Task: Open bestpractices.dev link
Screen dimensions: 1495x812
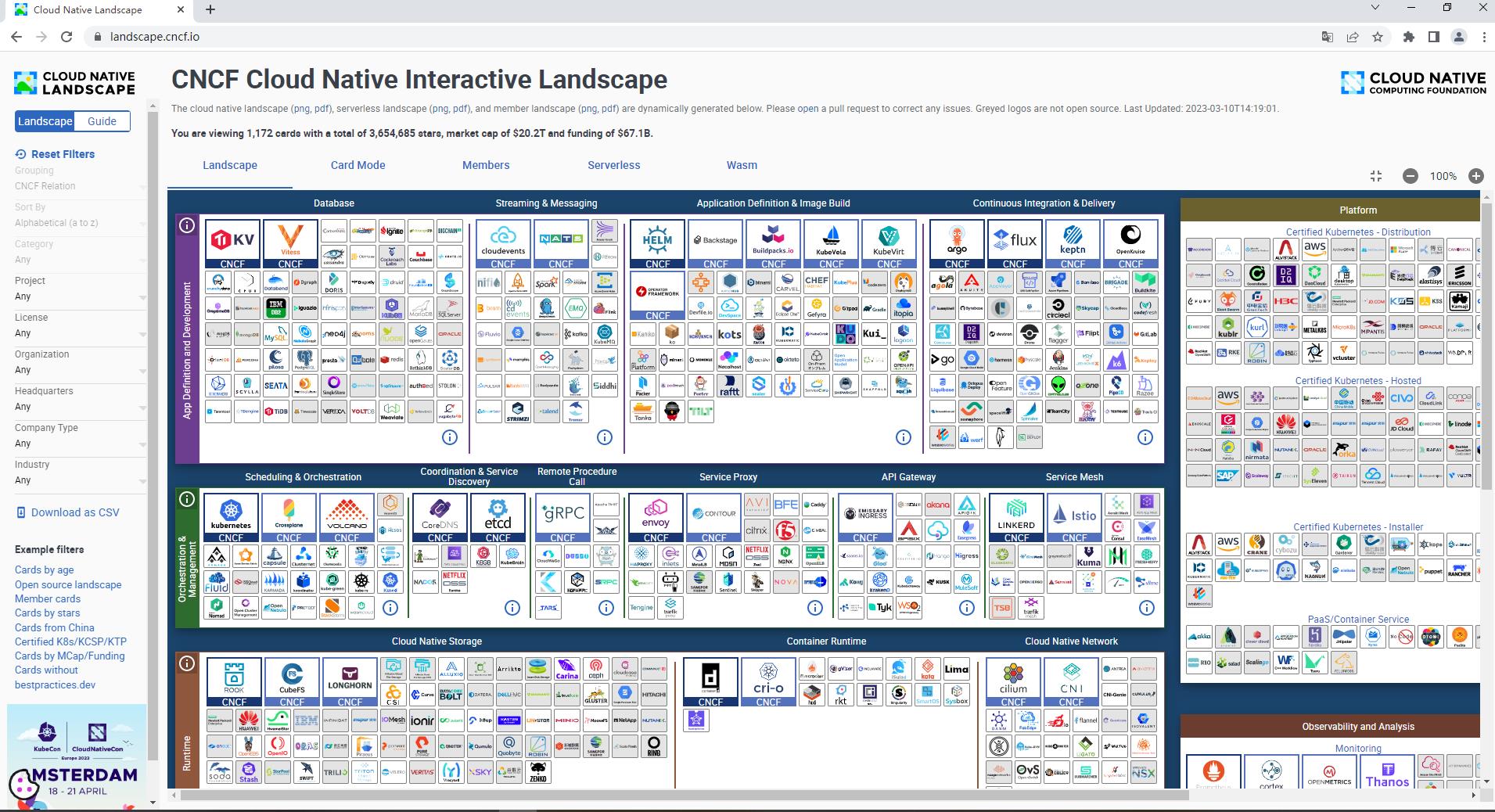Action: pos(55,684)
